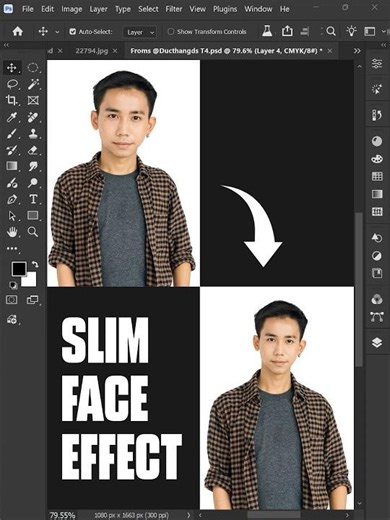Open the Layer menu
This screenshot has height=520, width=390.
(98, 9)
